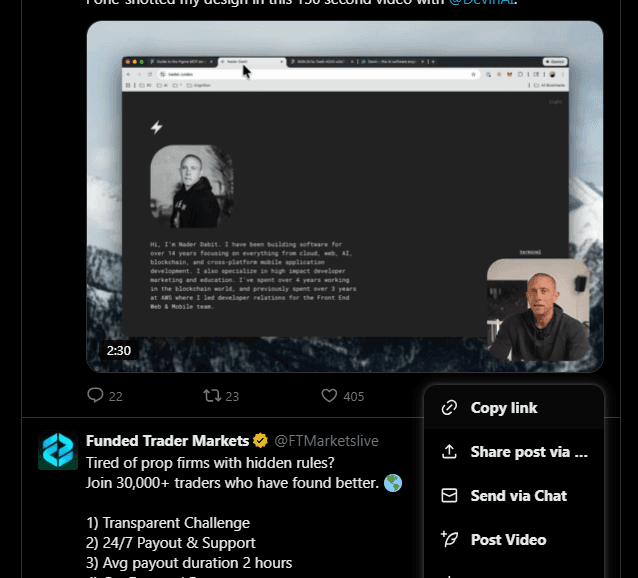Click the upload arrow share icon
This screenshot has width=638, height=578.
[449, 451]
